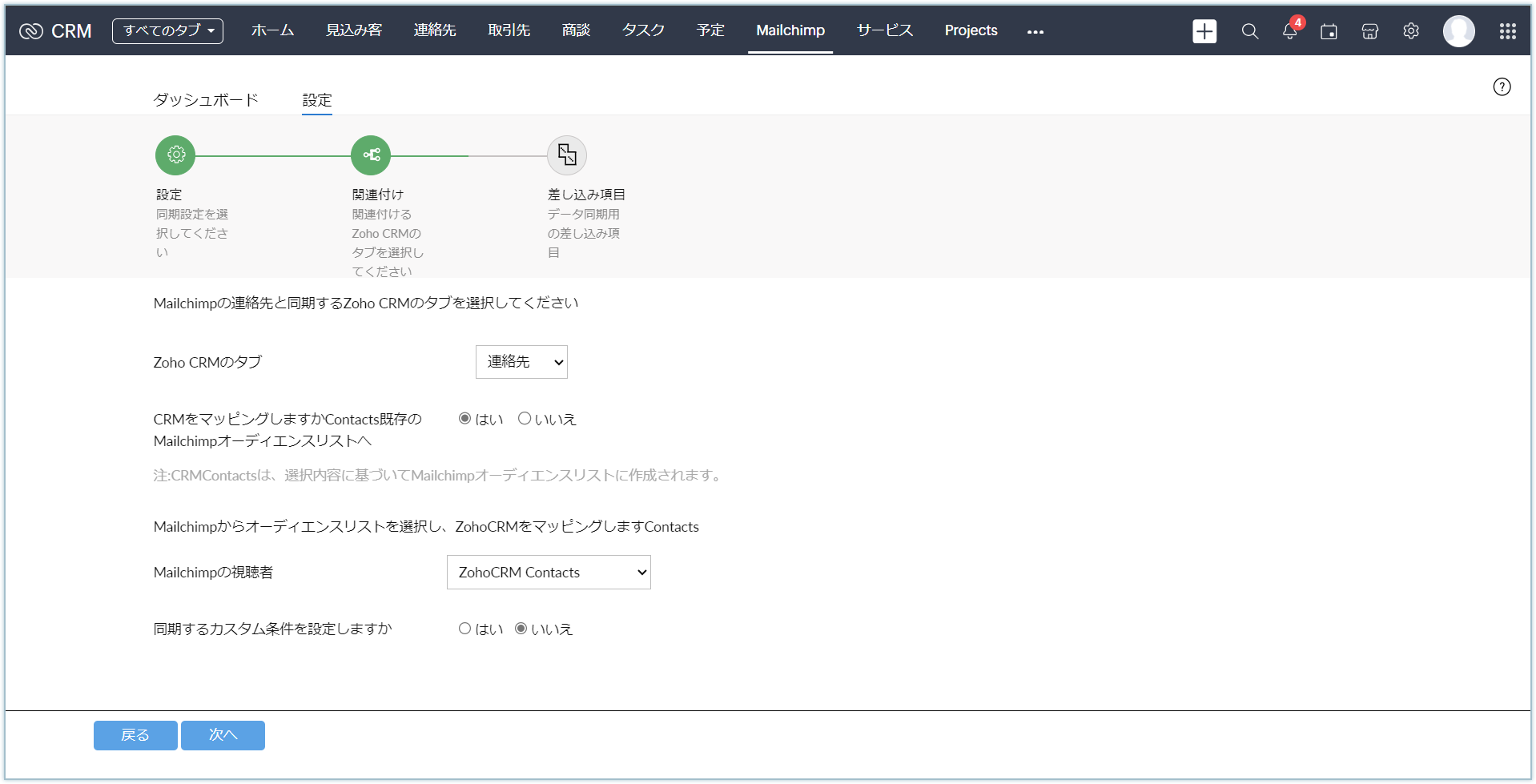The height and width of the screenshot is (784, 1536).
Task: Click the help question mark icon
Action: pyautogui.click(x=1502, y=86)
